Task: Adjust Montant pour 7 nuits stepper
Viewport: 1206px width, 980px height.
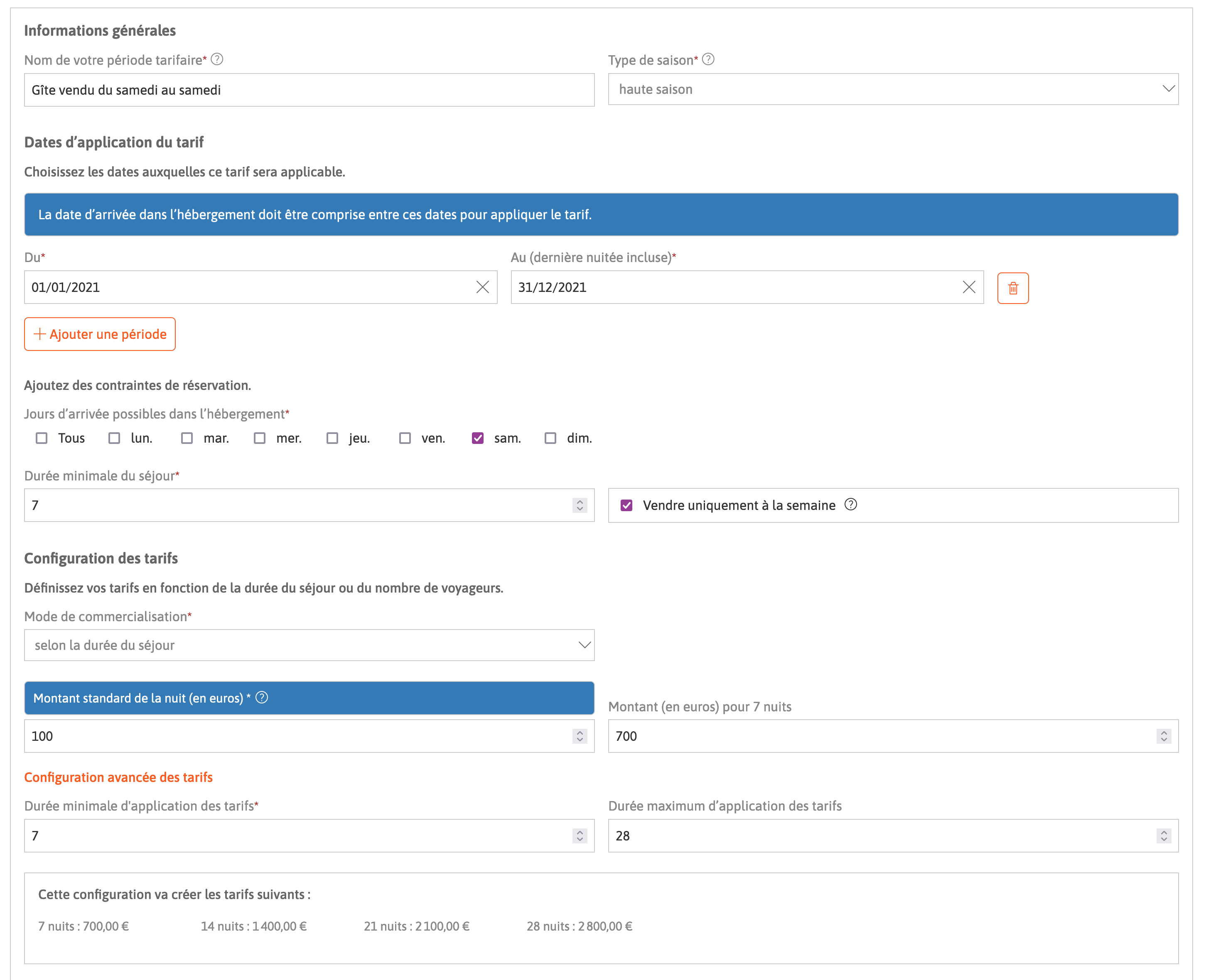Action: (1164, 736)
